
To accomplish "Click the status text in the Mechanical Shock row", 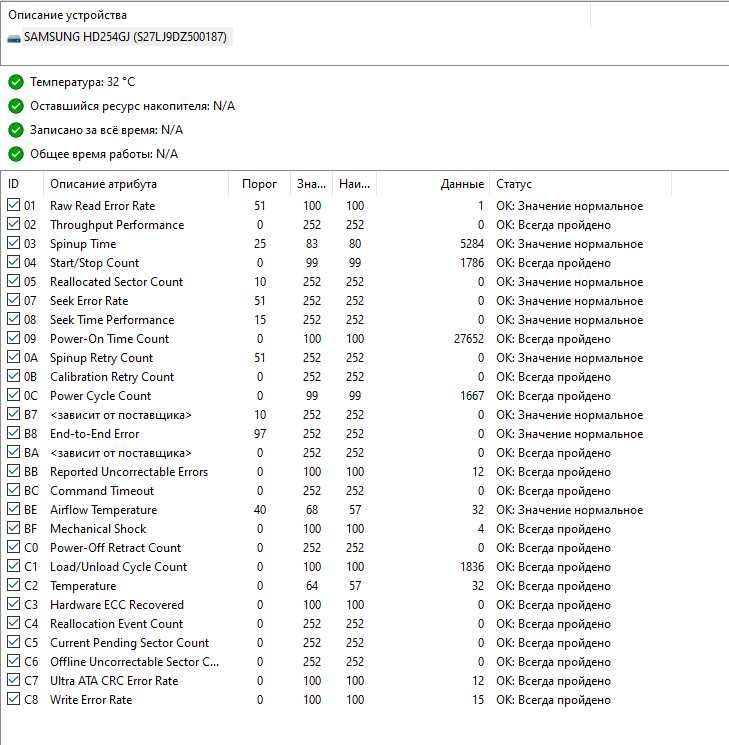I will (x=553, y=529).
